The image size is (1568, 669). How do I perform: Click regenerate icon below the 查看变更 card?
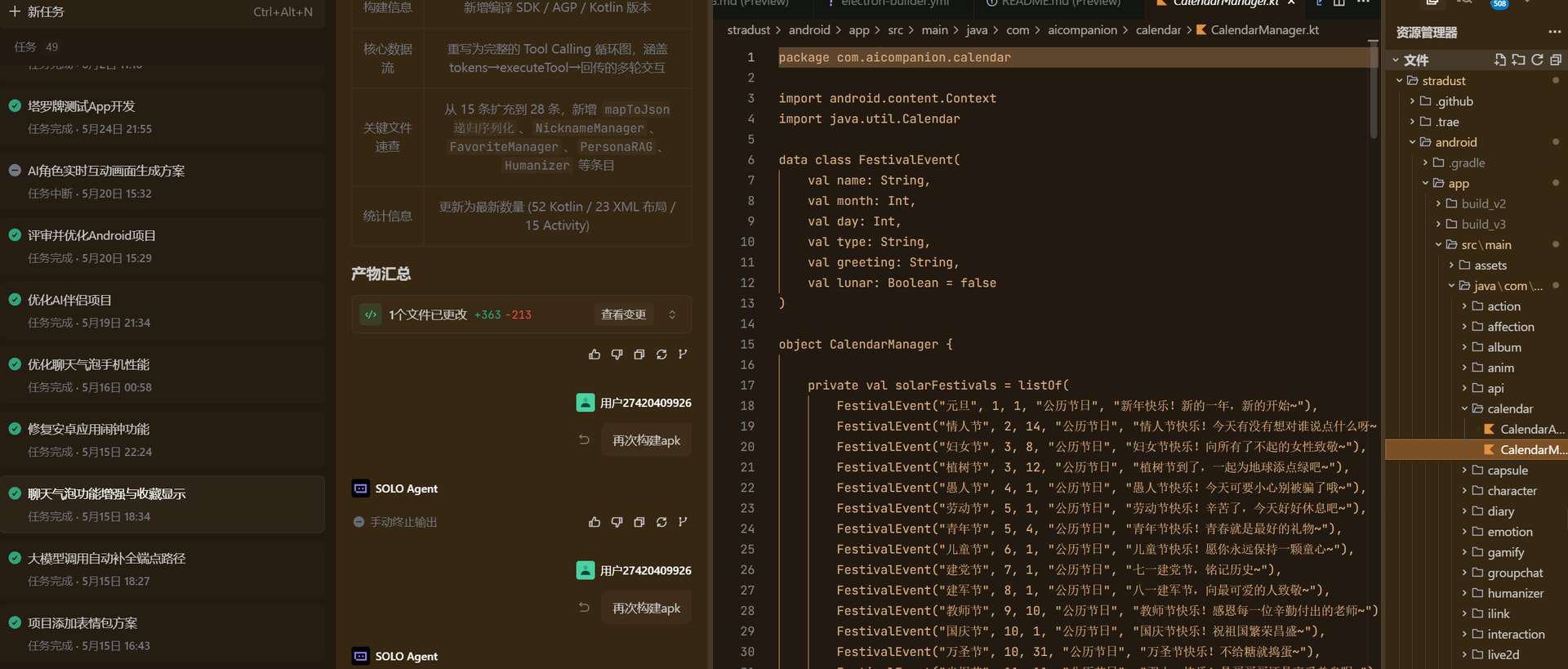coord(661,354)
